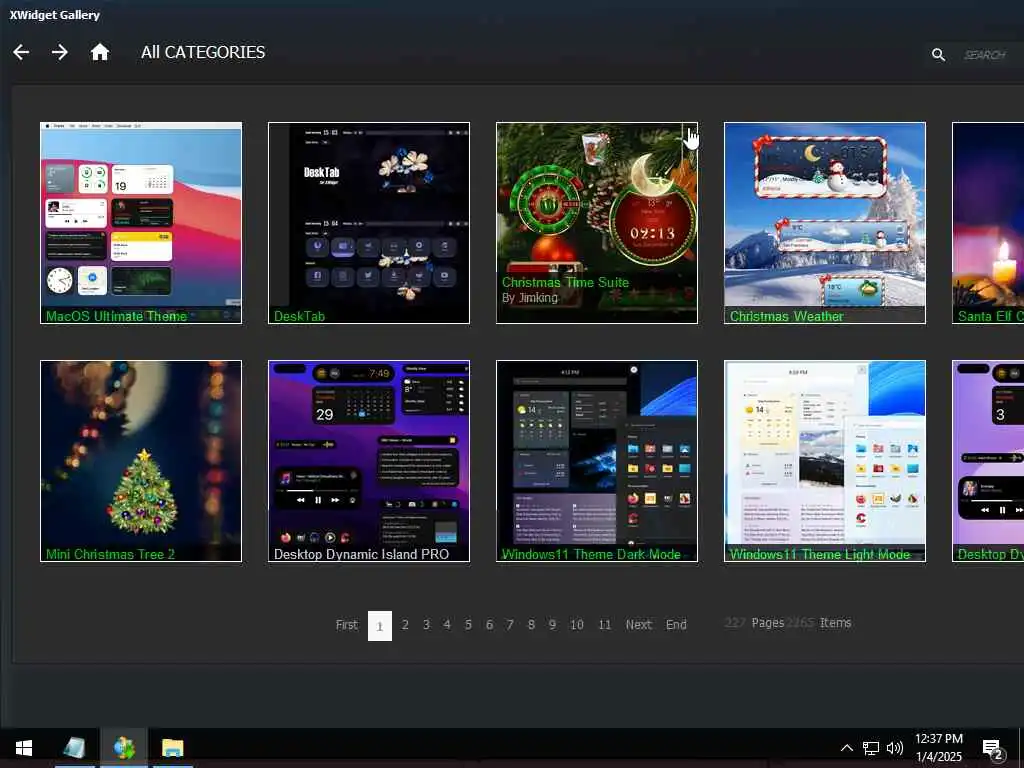Select page 1 in pagination
The height and width of the screenshot is (768, 1024).
coord(380,626)
